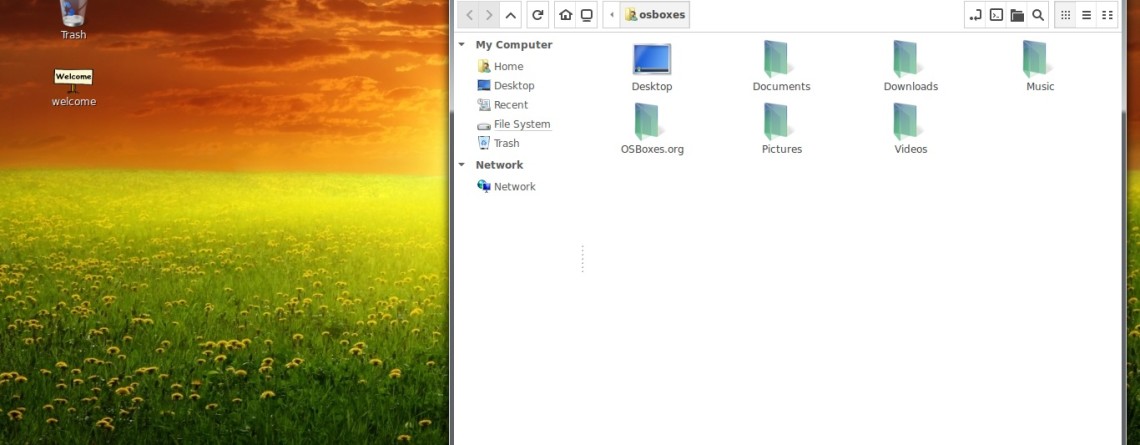Viewport: 1140px width, 445px height.
Task: Select the Documents folder
Action: [x=781, y=66]
